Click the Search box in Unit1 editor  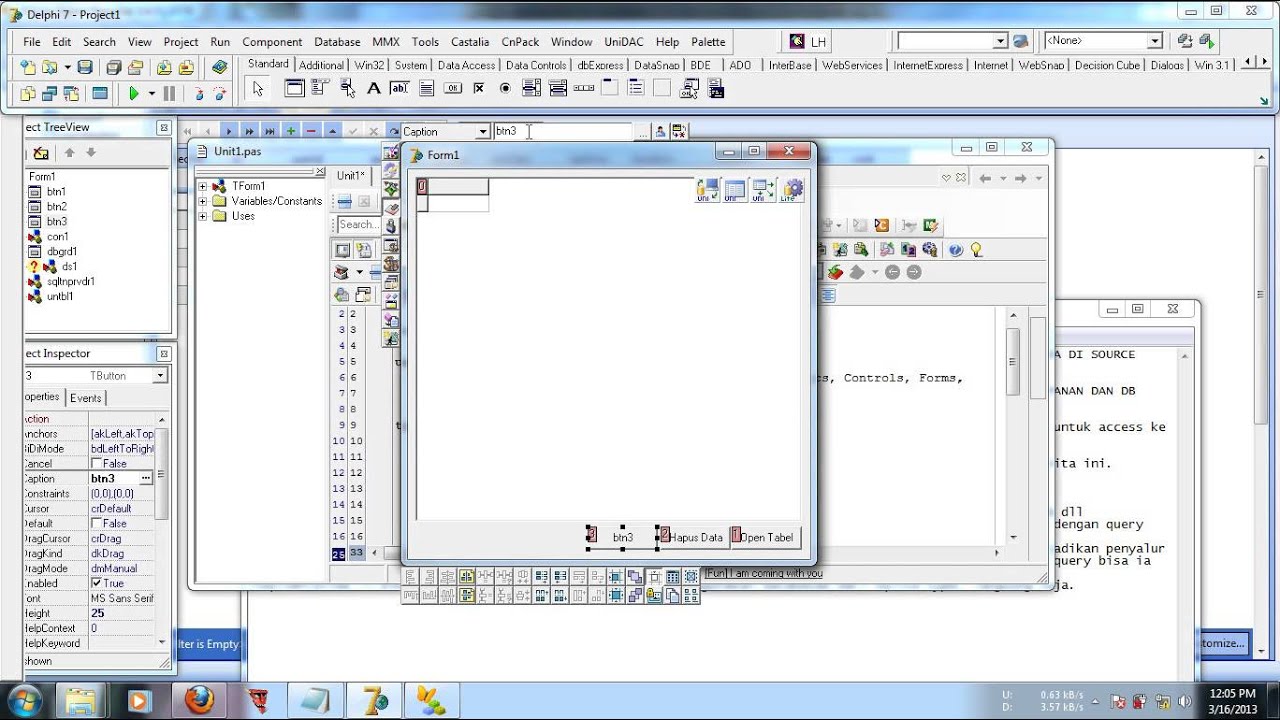click(358, 224)
